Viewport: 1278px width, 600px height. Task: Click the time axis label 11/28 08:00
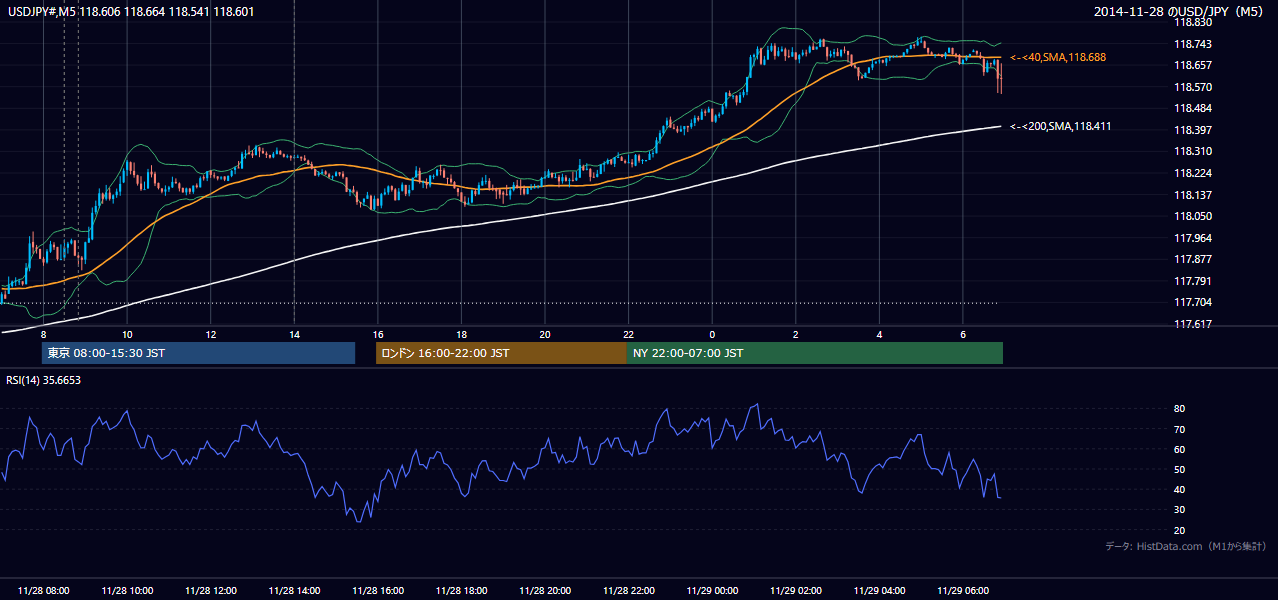tap(43, 590)
